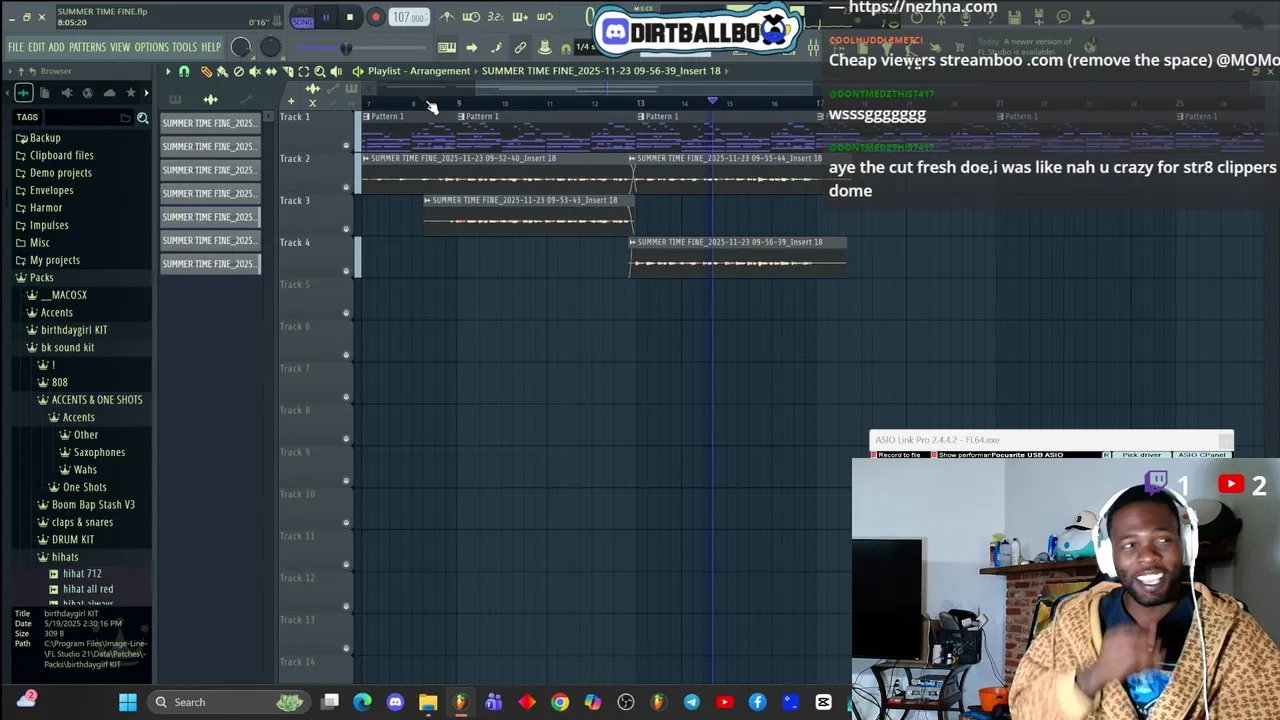1280x720 pixels.
Task: Toggle mute dot on Track 4
Action: pyautogui.click(x=346, y=271)
